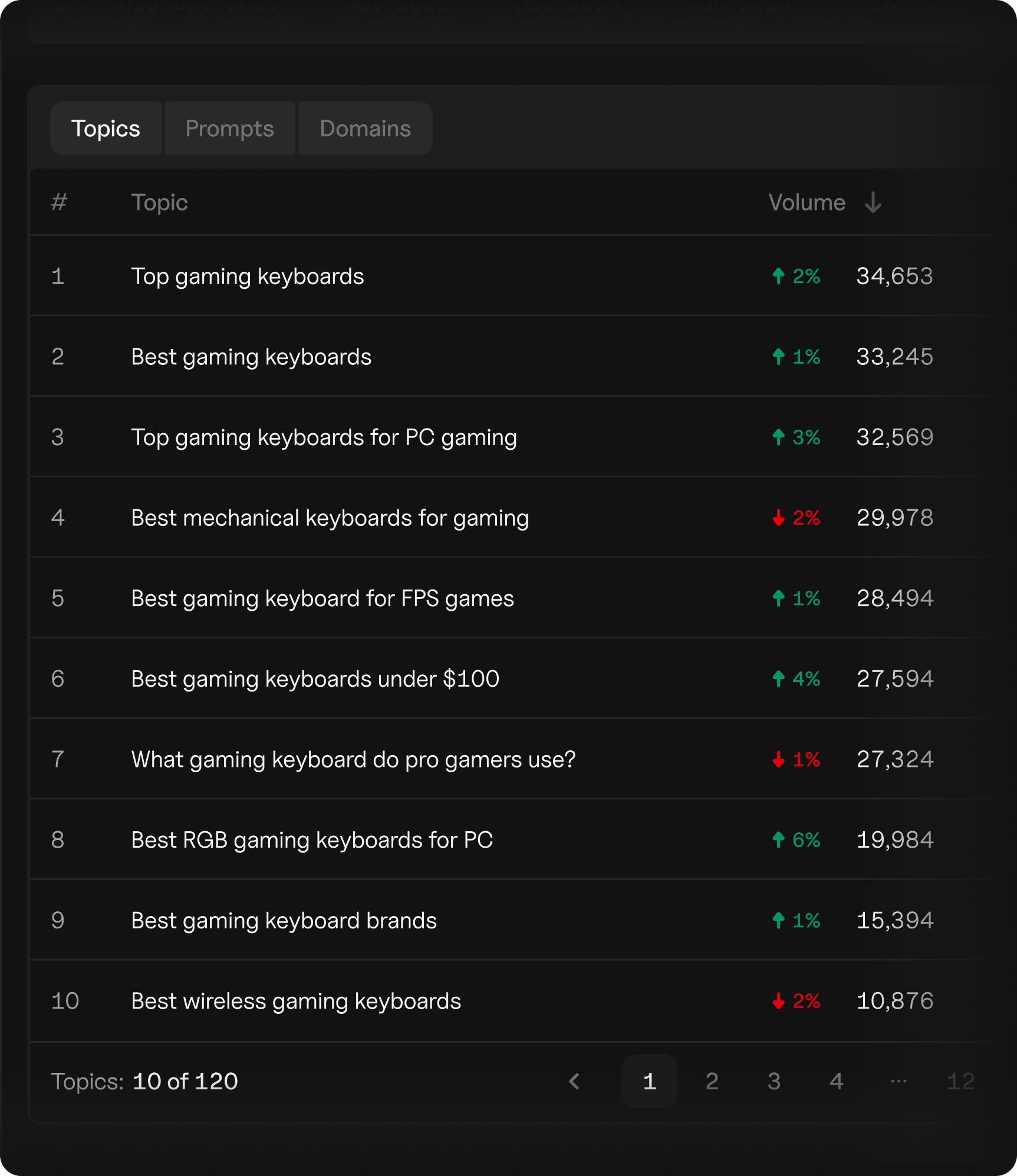Click green up arrow for Top gaming keyboards
This screenshot has width=1017, height=1176.
pyautogui.click(x=778, y=276)
